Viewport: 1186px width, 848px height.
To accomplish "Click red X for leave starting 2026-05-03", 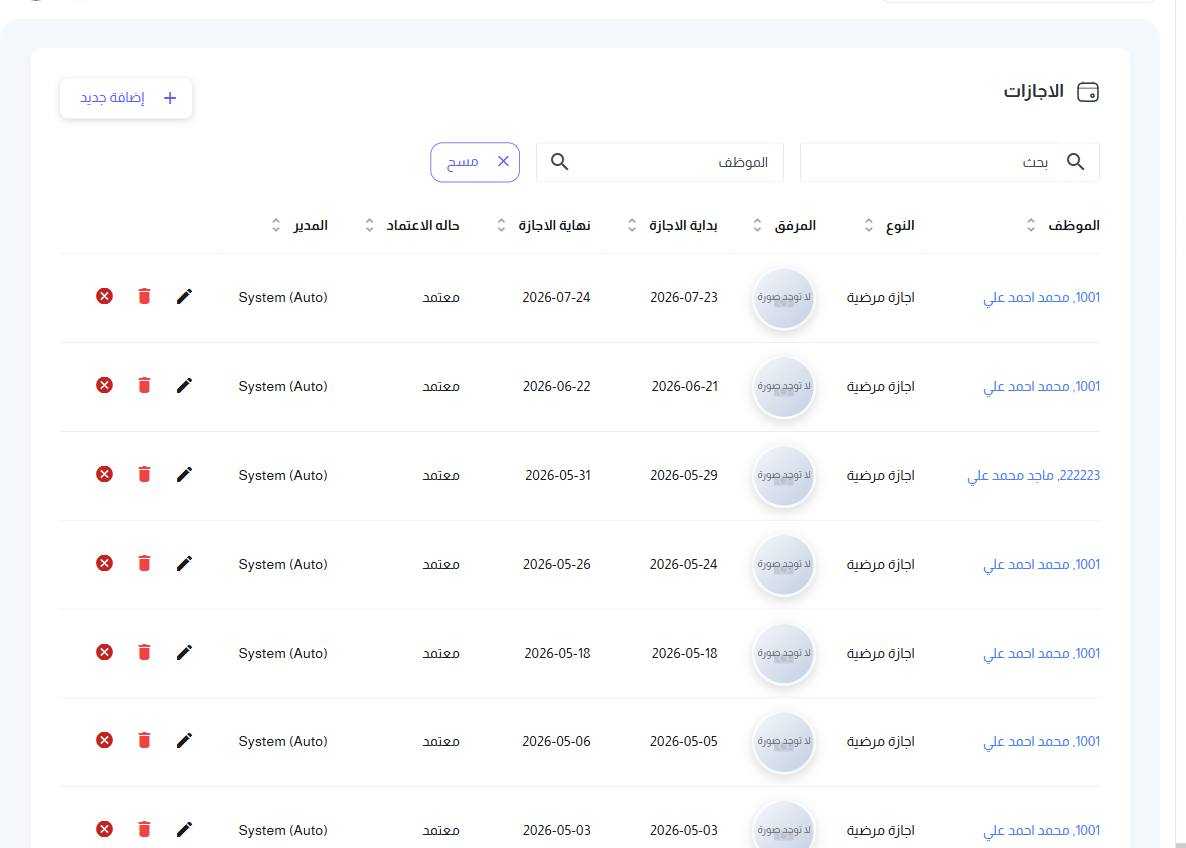I will click(104, 830).
